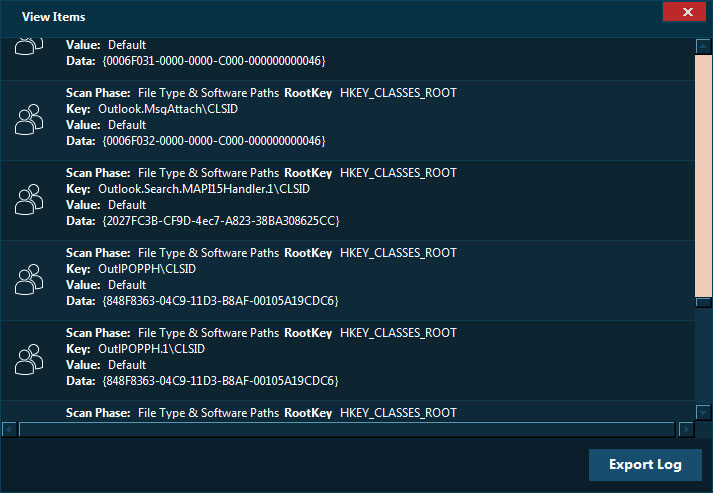Screen dimensions: 713x493
Task: Export the scan log with Export Log
Action: 645,465
